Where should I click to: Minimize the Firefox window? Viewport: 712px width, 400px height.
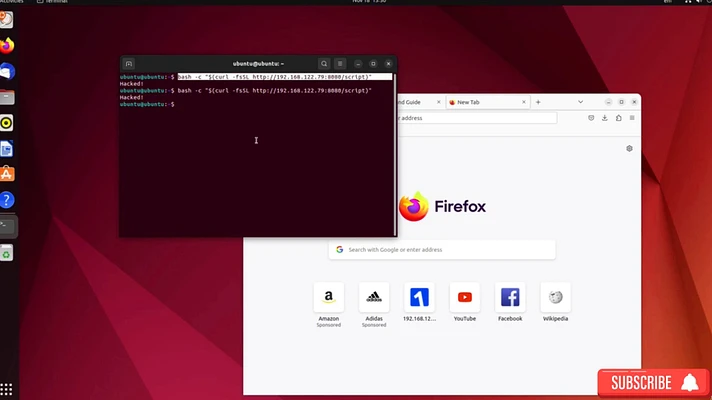(608, 102)
